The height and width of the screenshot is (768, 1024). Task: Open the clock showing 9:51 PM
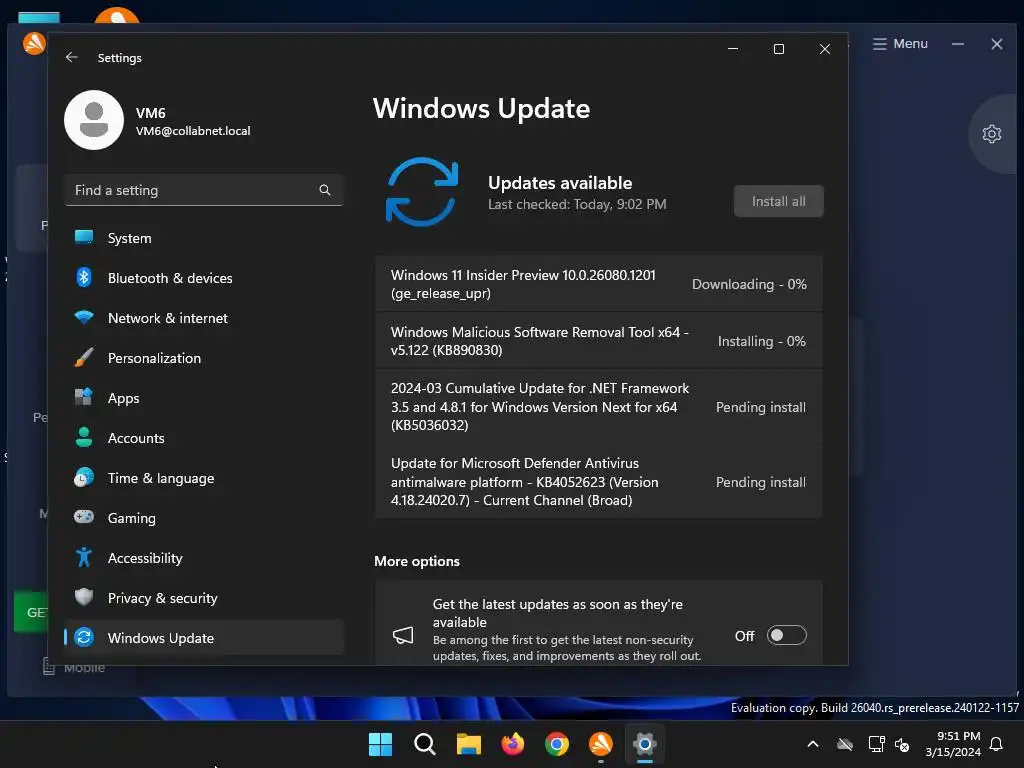click(953, 744)
